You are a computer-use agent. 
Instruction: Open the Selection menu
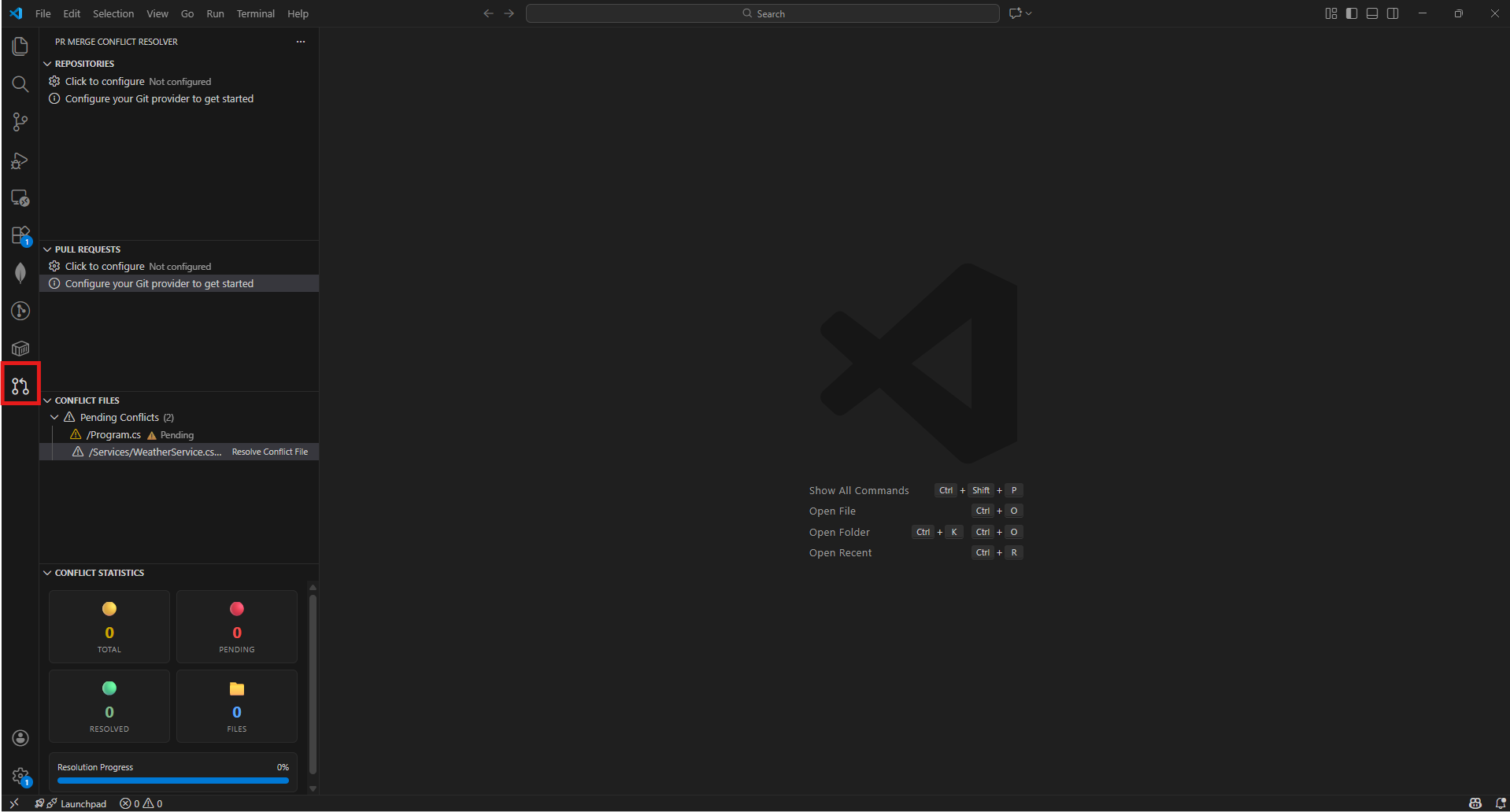point(113,13)
